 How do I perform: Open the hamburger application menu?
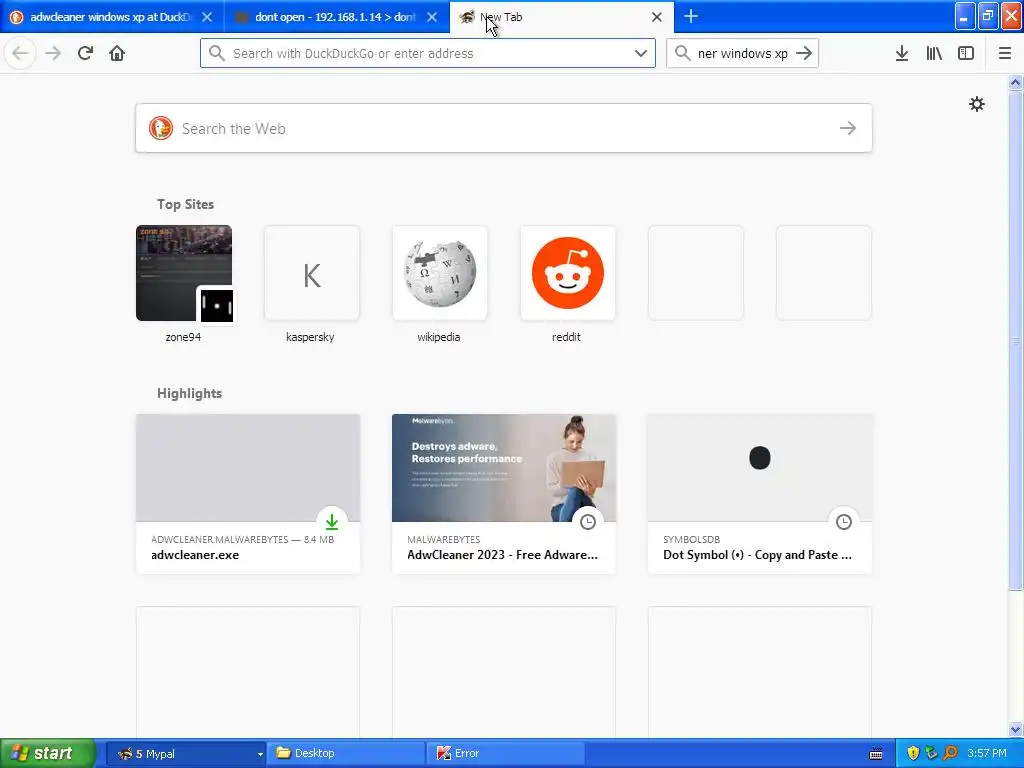pos(1005,53)
